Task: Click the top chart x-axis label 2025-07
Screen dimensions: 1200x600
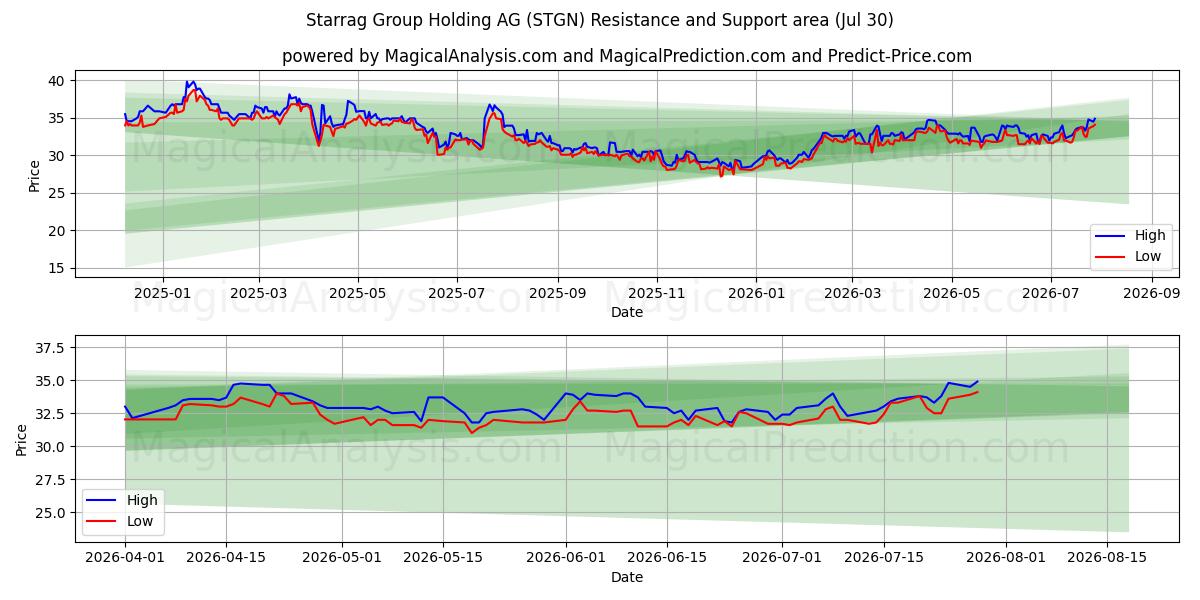Action: pos(456,294)
